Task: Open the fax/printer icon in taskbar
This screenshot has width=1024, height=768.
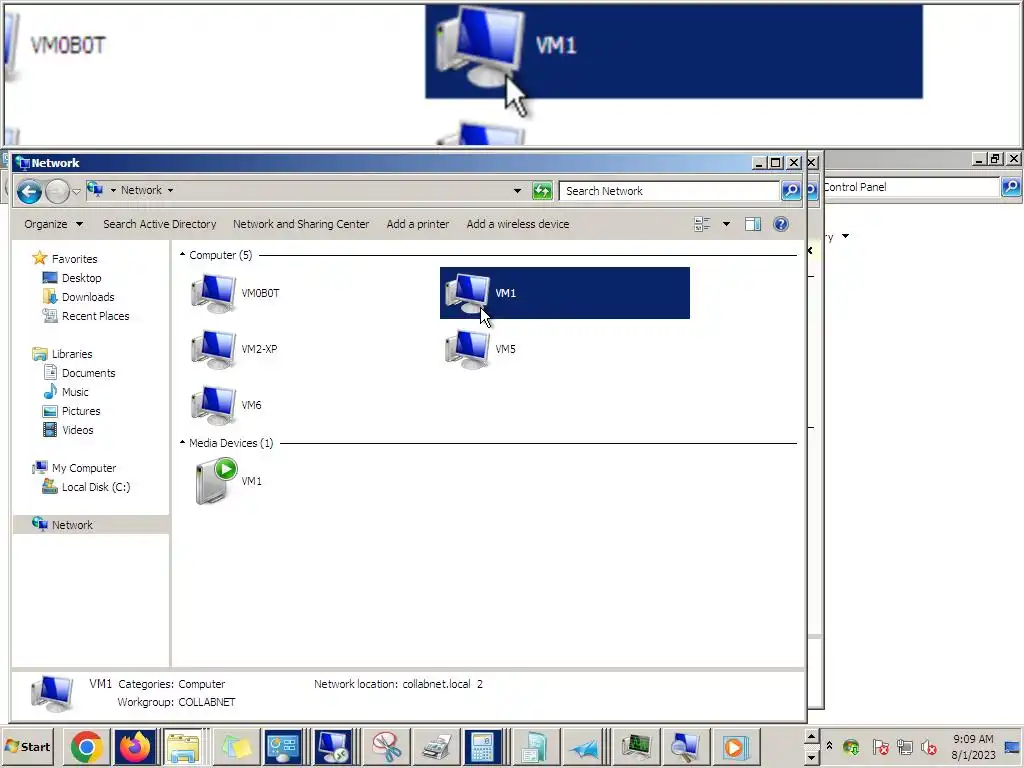Action: coord(435,746)
